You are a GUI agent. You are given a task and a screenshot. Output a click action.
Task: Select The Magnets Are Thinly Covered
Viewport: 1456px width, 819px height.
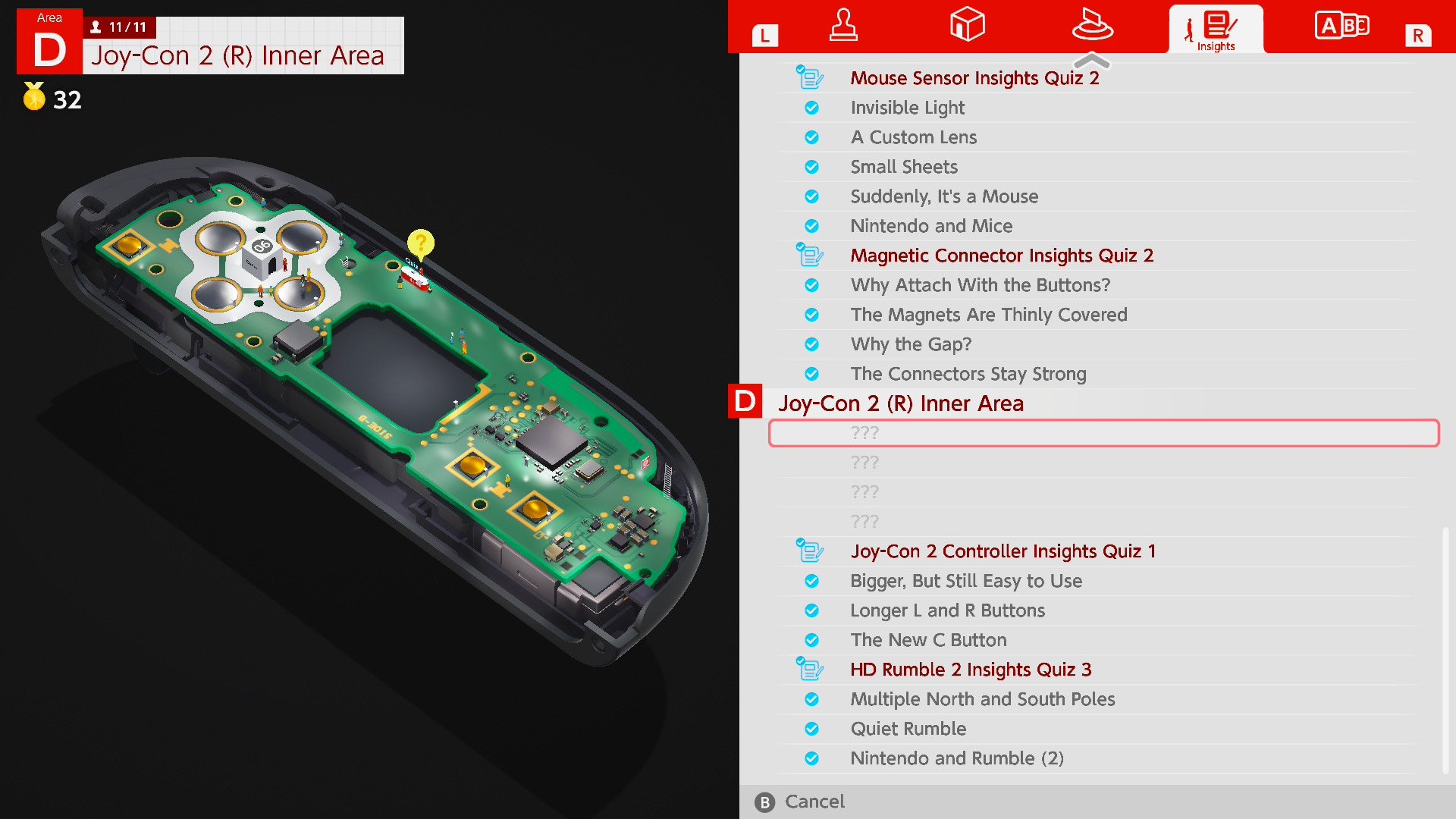tap(989, 315)
